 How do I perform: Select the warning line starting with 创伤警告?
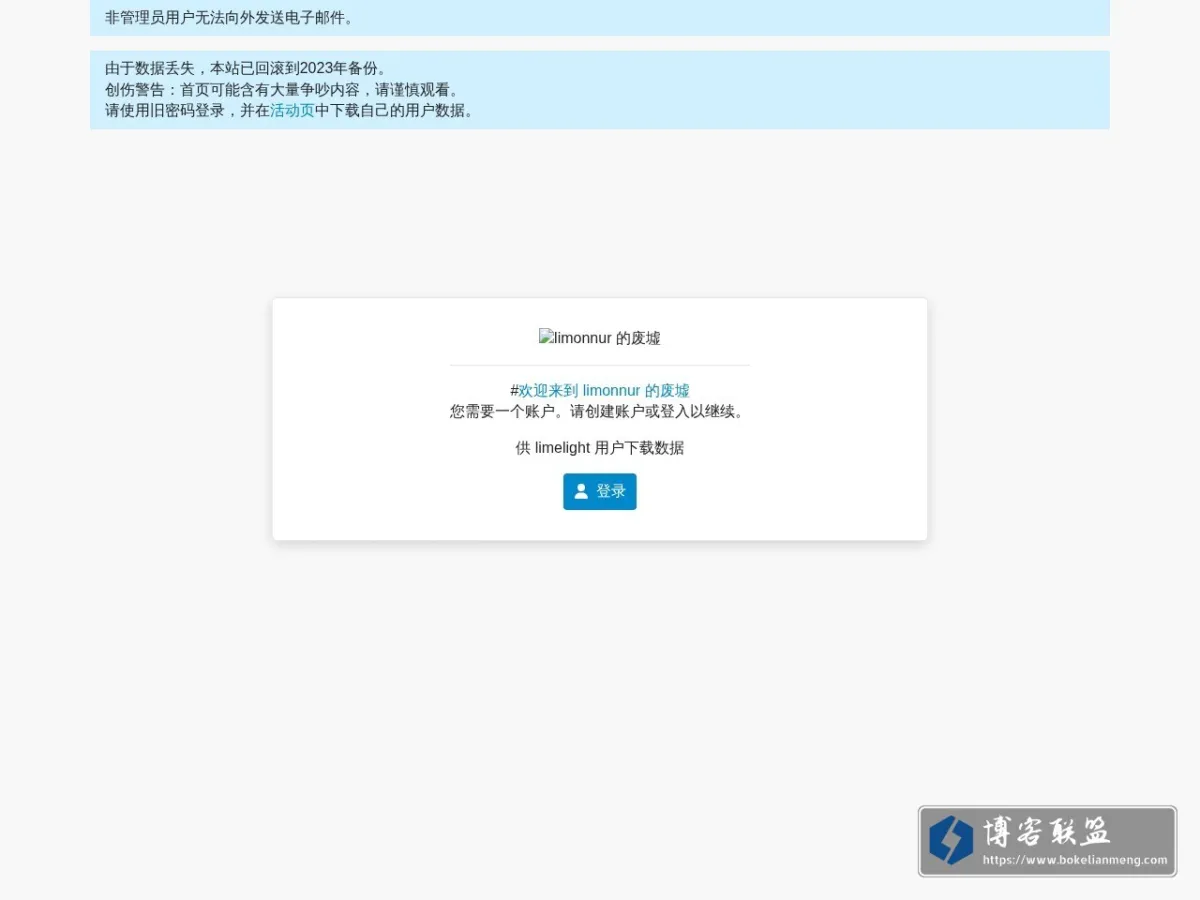(x=284, y=89)
